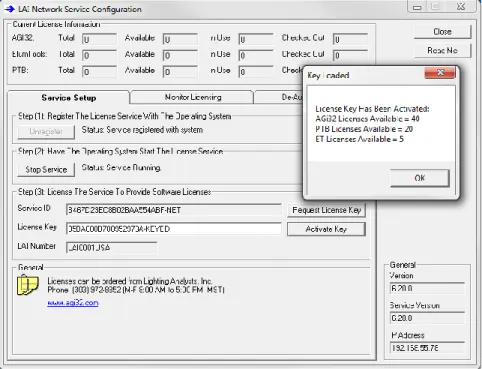
Task: Click 'License Key Has Been Activated' text
Action: click(372, 109)
